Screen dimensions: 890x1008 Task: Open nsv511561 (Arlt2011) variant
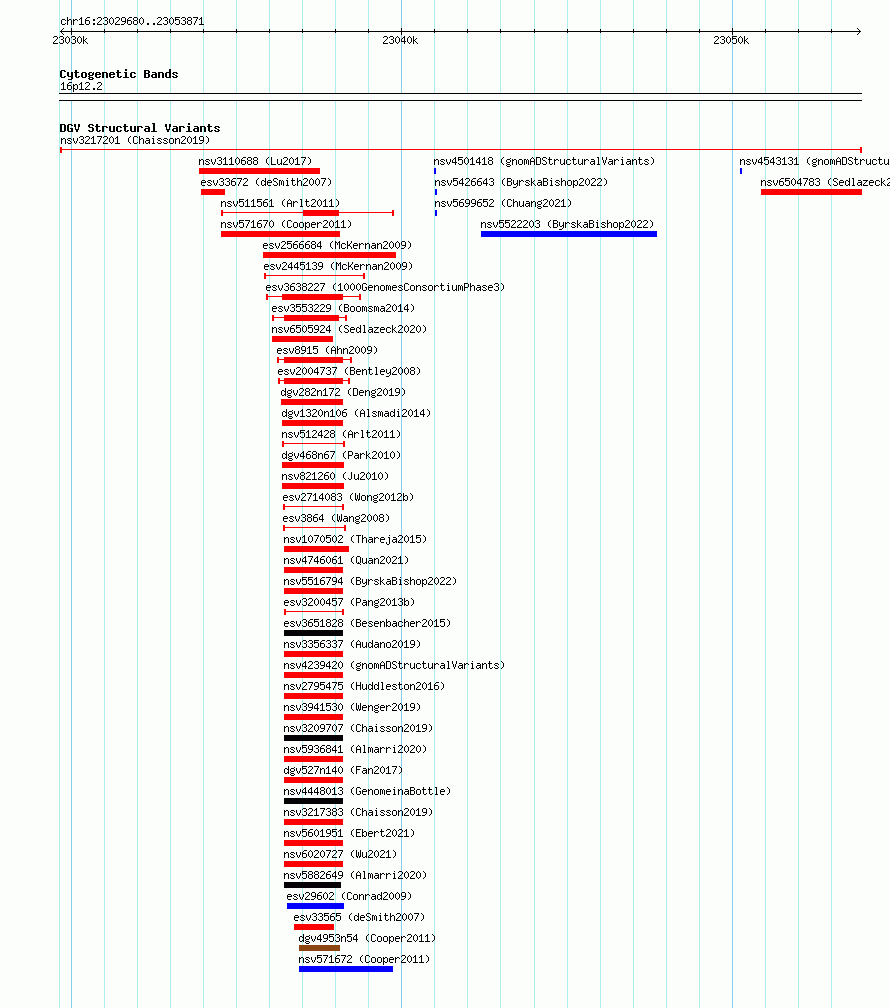pyautogui.click(x=280, y=203)
